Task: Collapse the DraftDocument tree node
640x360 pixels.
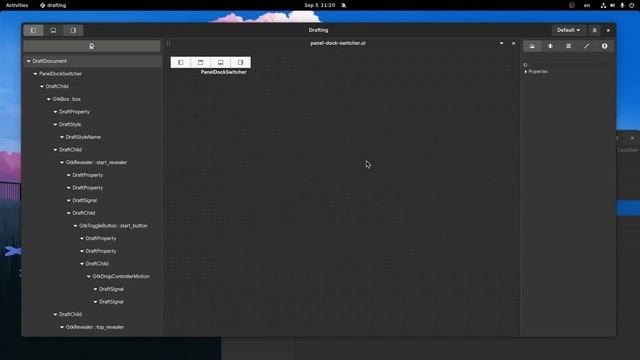Action: (x=29, y=61)
